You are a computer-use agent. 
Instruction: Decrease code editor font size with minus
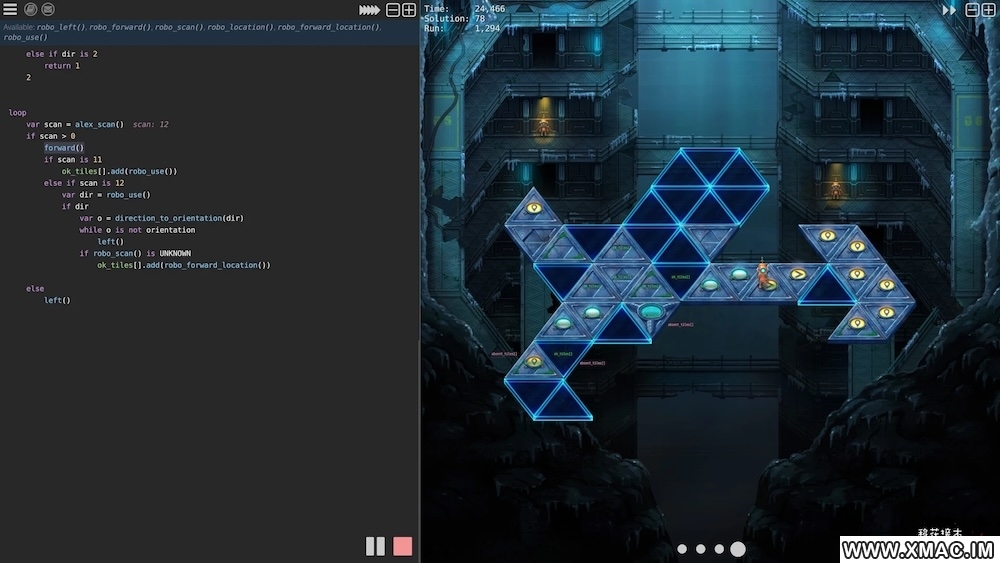pos(393,10)
